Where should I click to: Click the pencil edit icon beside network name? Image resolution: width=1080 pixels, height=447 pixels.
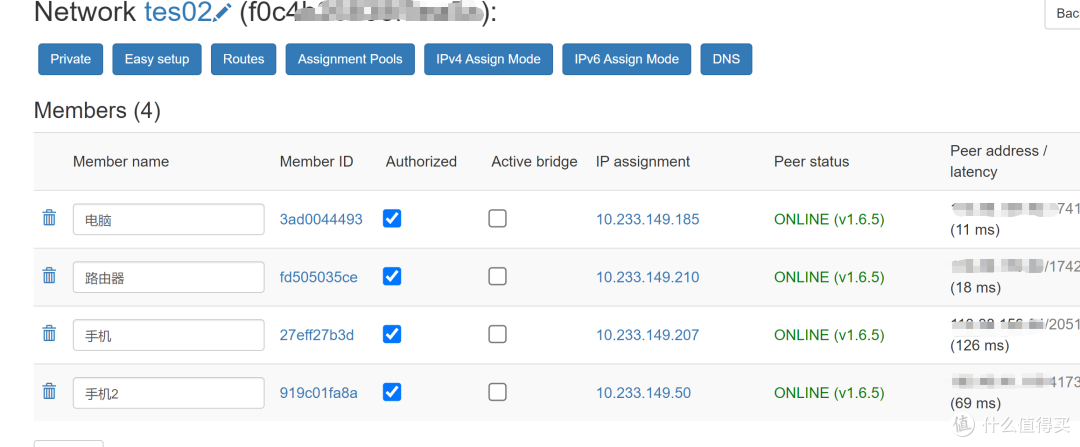[223, 13]
